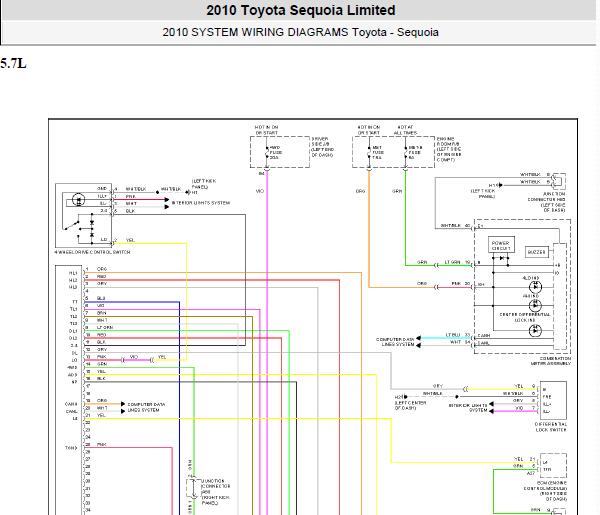Viewport: 600px width, 515px height.
Task: Click 'HOT AT ALL TIMES' header label
Action: pos(406,130)
